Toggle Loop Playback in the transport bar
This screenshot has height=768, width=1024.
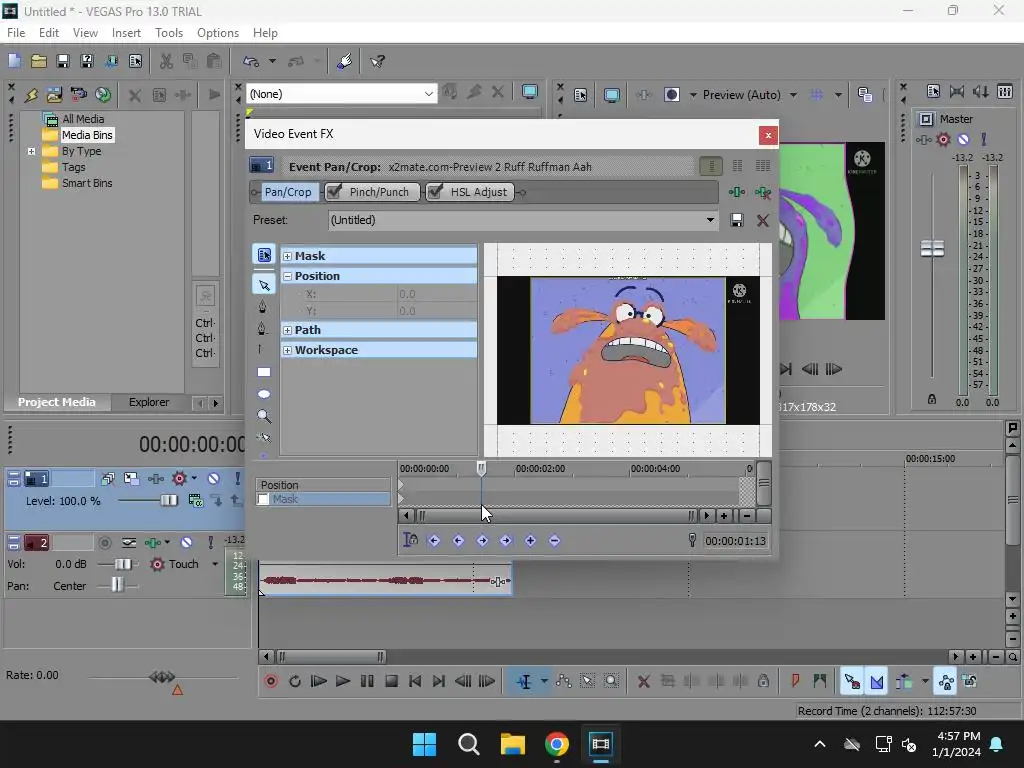295,681
